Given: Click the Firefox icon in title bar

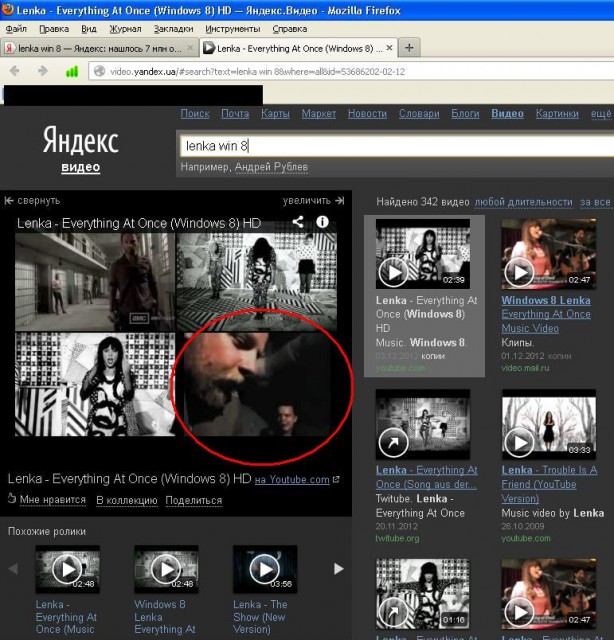Looking at the screenshot, I should pos(7,10).
